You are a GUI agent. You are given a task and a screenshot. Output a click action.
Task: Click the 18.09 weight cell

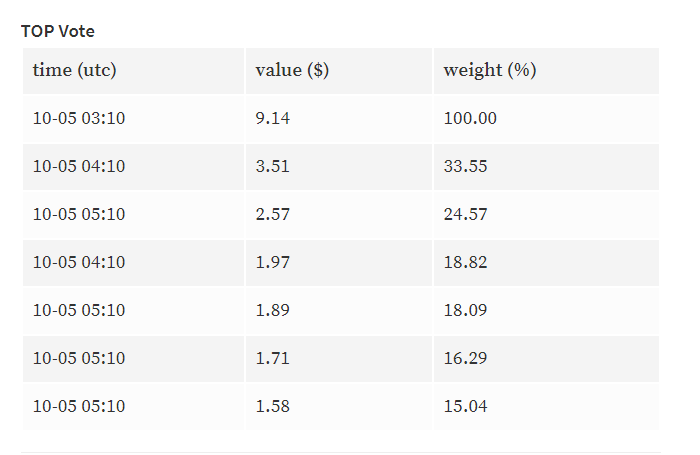click(x=546, y=311)
